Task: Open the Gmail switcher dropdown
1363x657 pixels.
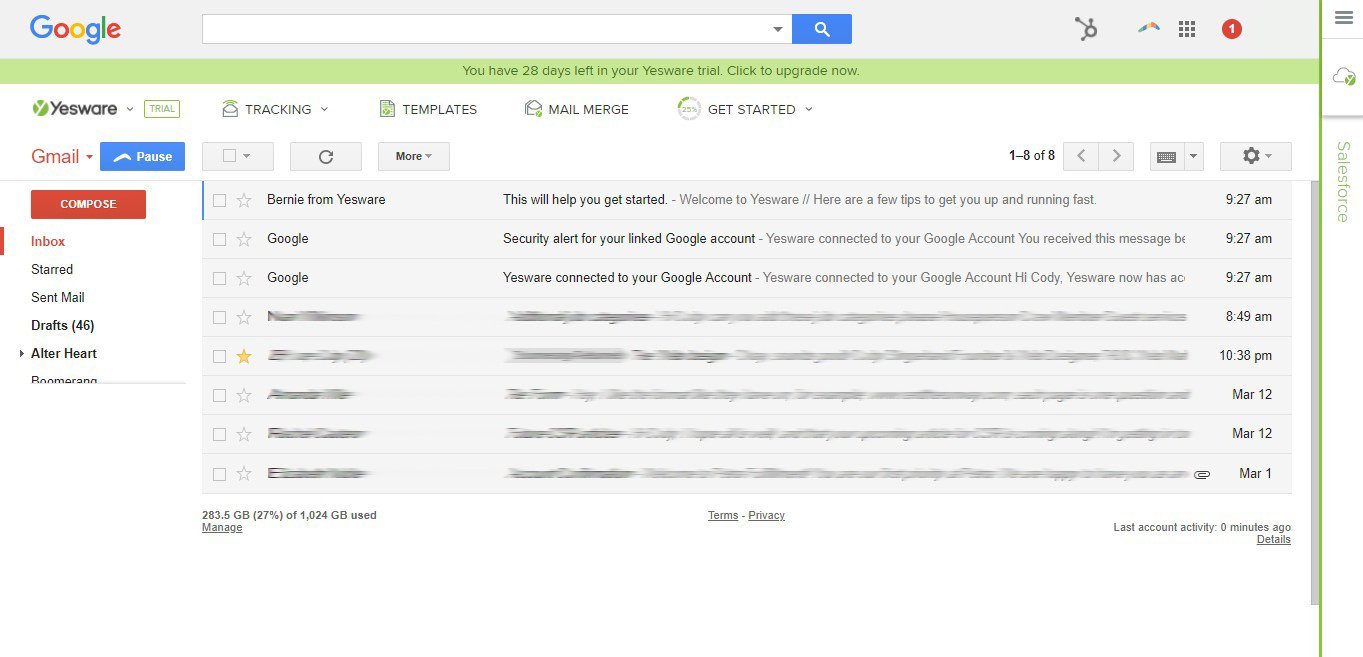Action: (x=62, y=157)
